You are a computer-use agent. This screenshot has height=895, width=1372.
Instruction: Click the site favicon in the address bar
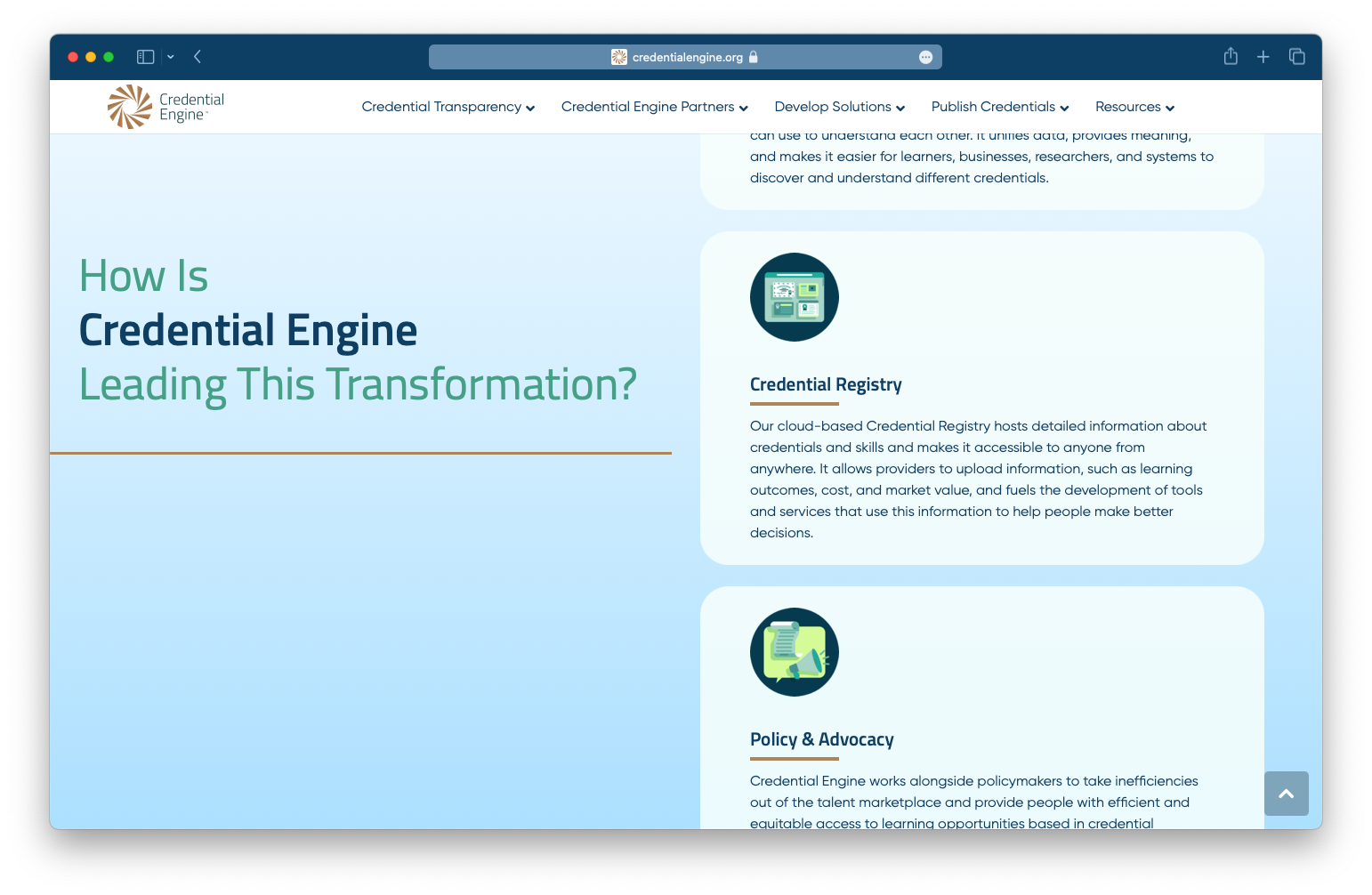pos(619,57)
